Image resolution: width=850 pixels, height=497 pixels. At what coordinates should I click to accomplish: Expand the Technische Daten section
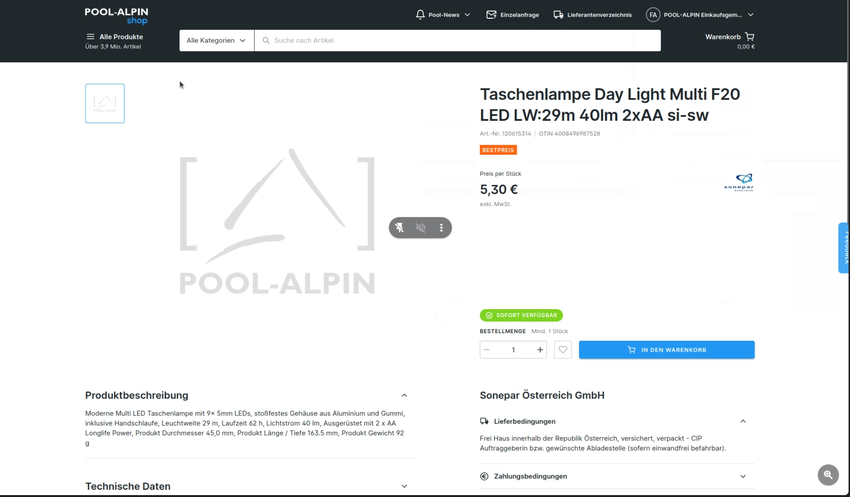[404, 486]
